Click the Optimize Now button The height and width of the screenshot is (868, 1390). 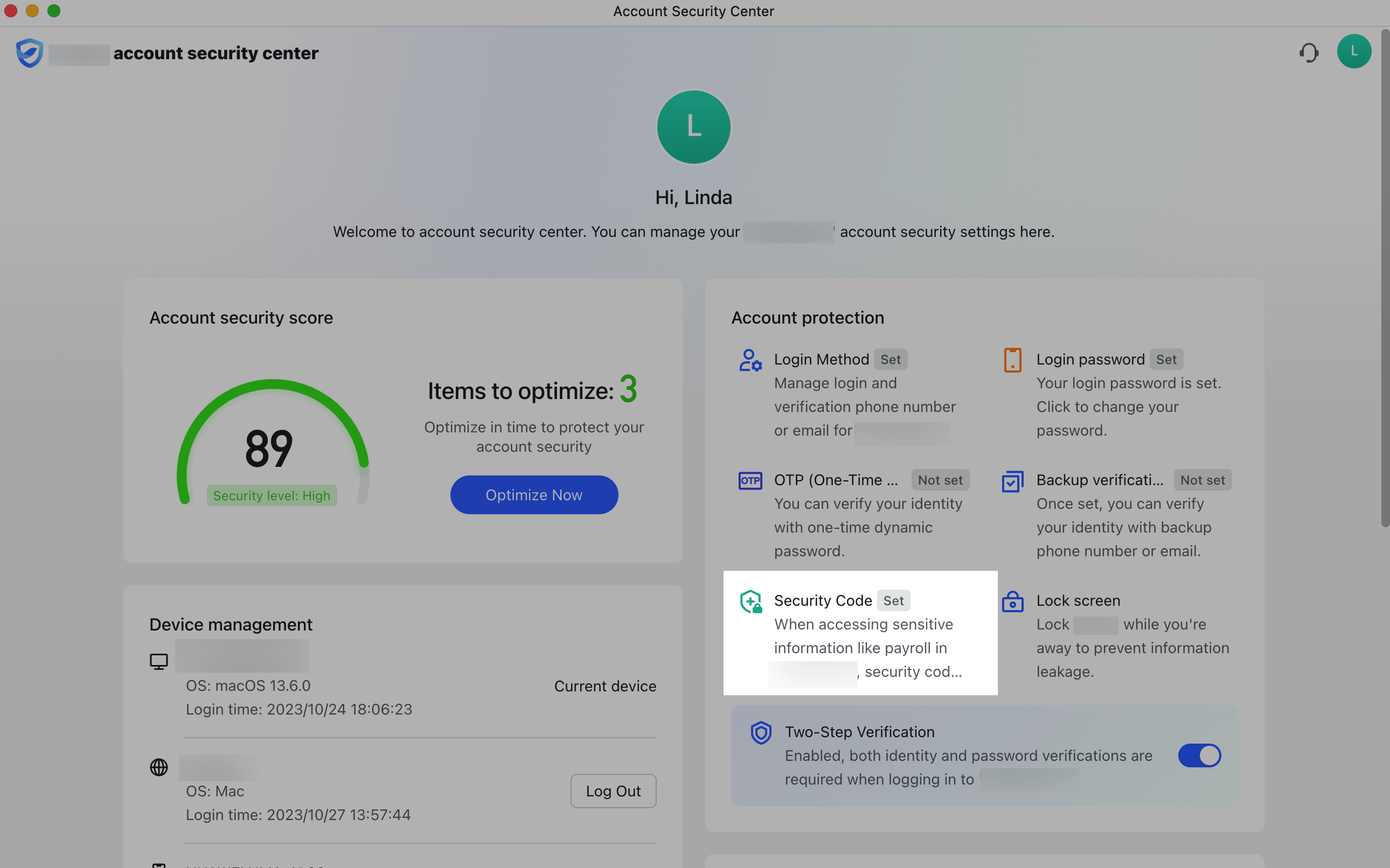pos(533,494)
